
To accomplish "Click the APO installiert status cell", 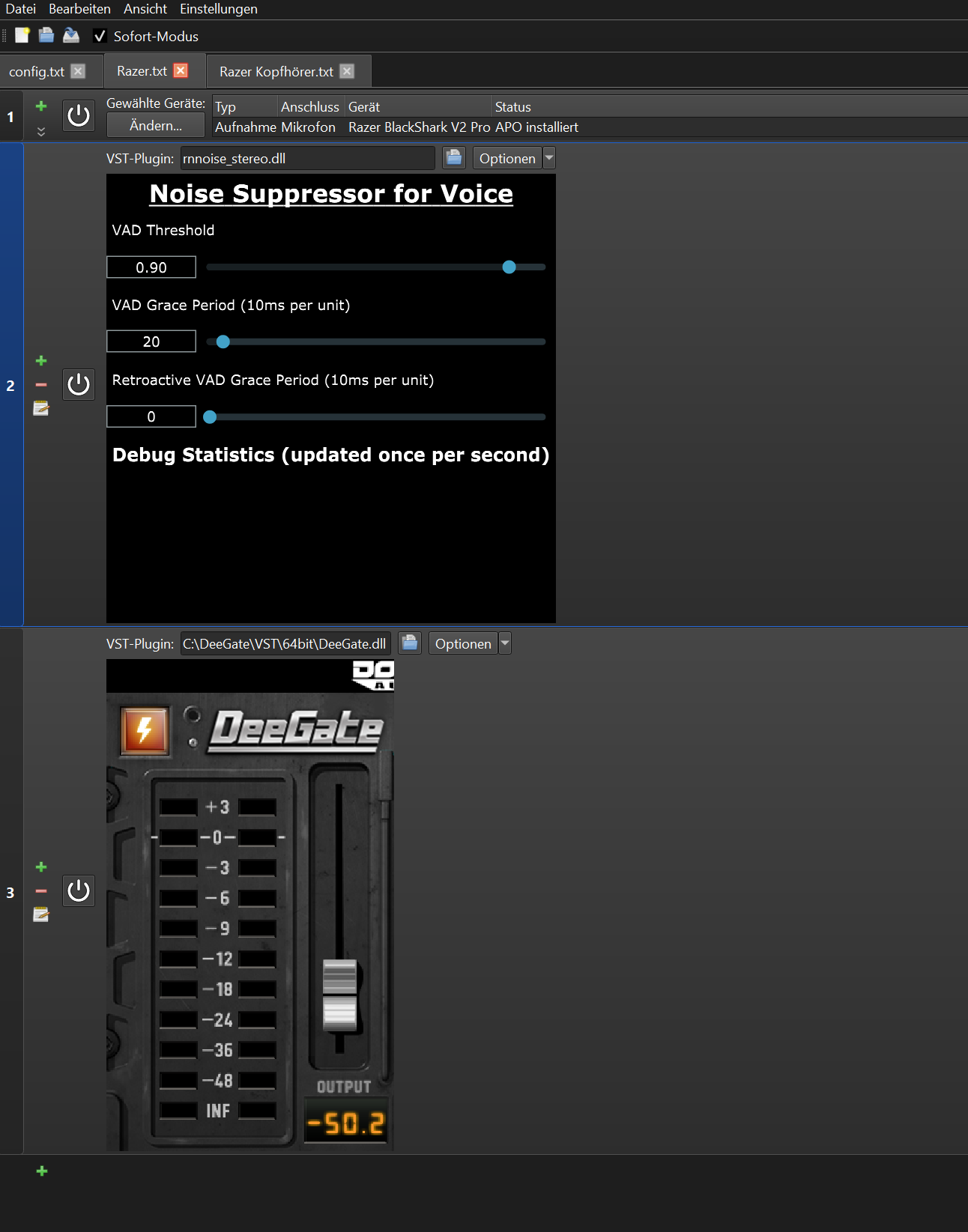I will pyautogui.click(x=536, y=127).
